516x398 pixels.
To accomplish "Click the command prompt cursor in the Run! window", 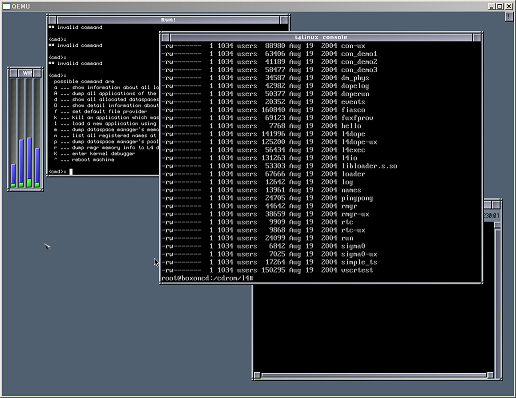I will pos(71,172).
